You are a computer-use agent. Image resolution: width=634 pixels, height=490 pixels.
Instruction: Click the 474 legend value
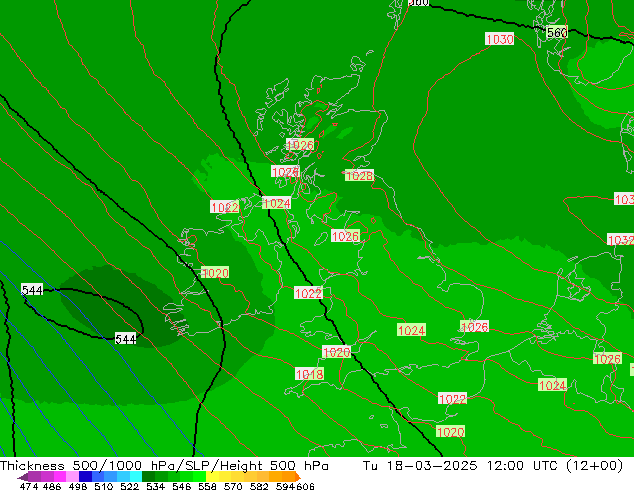coord(29,486)
